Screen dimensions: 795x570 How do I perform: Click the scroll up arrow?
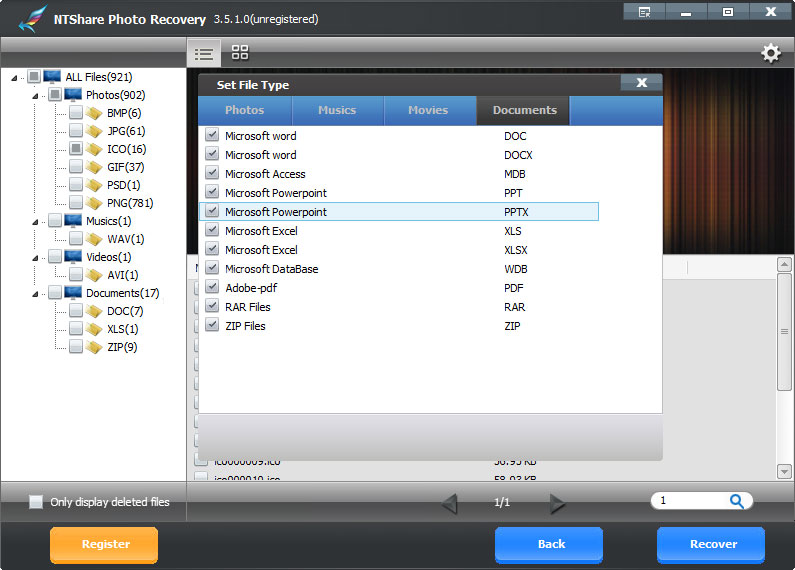point(784,264)
